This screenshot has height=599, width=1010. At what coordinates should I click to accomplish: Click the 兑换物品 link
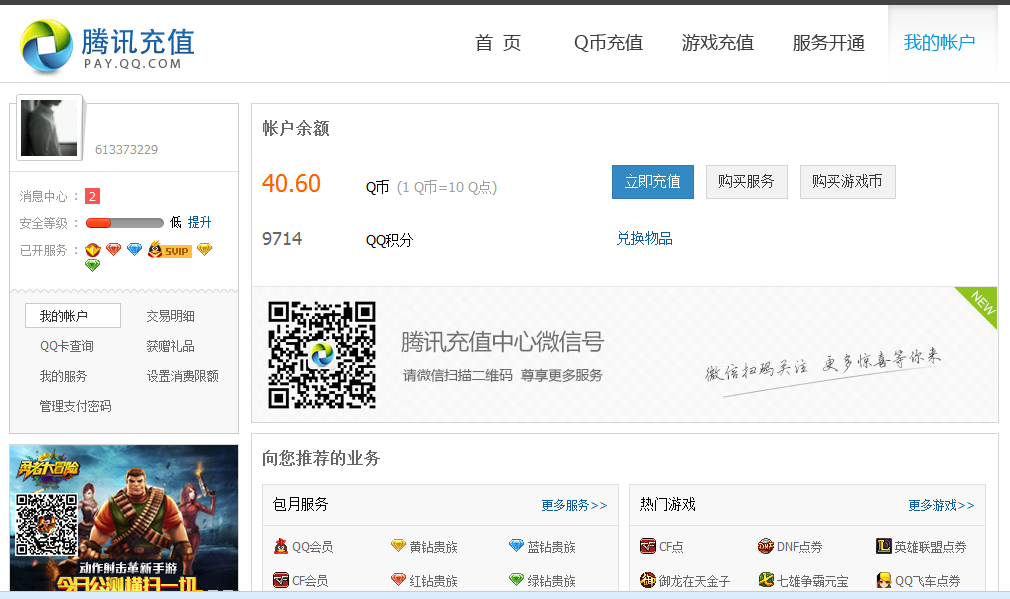click(x=645, y=239)
